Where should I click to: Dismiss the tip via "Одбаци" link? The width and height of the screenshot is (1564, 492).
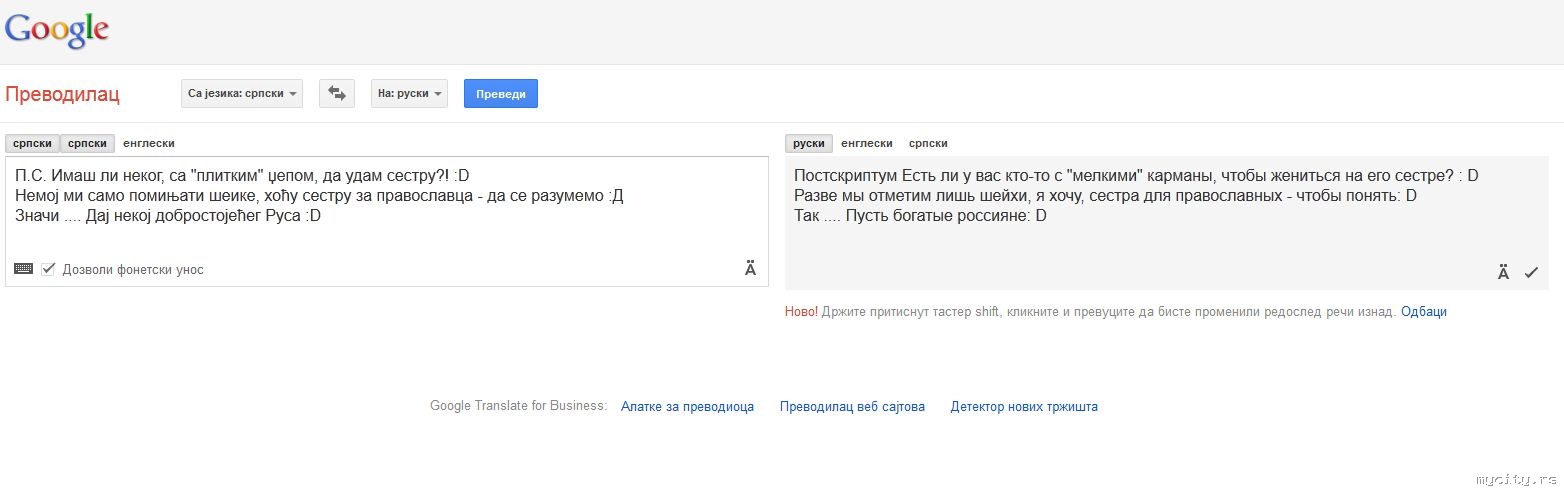[1423, 312]
